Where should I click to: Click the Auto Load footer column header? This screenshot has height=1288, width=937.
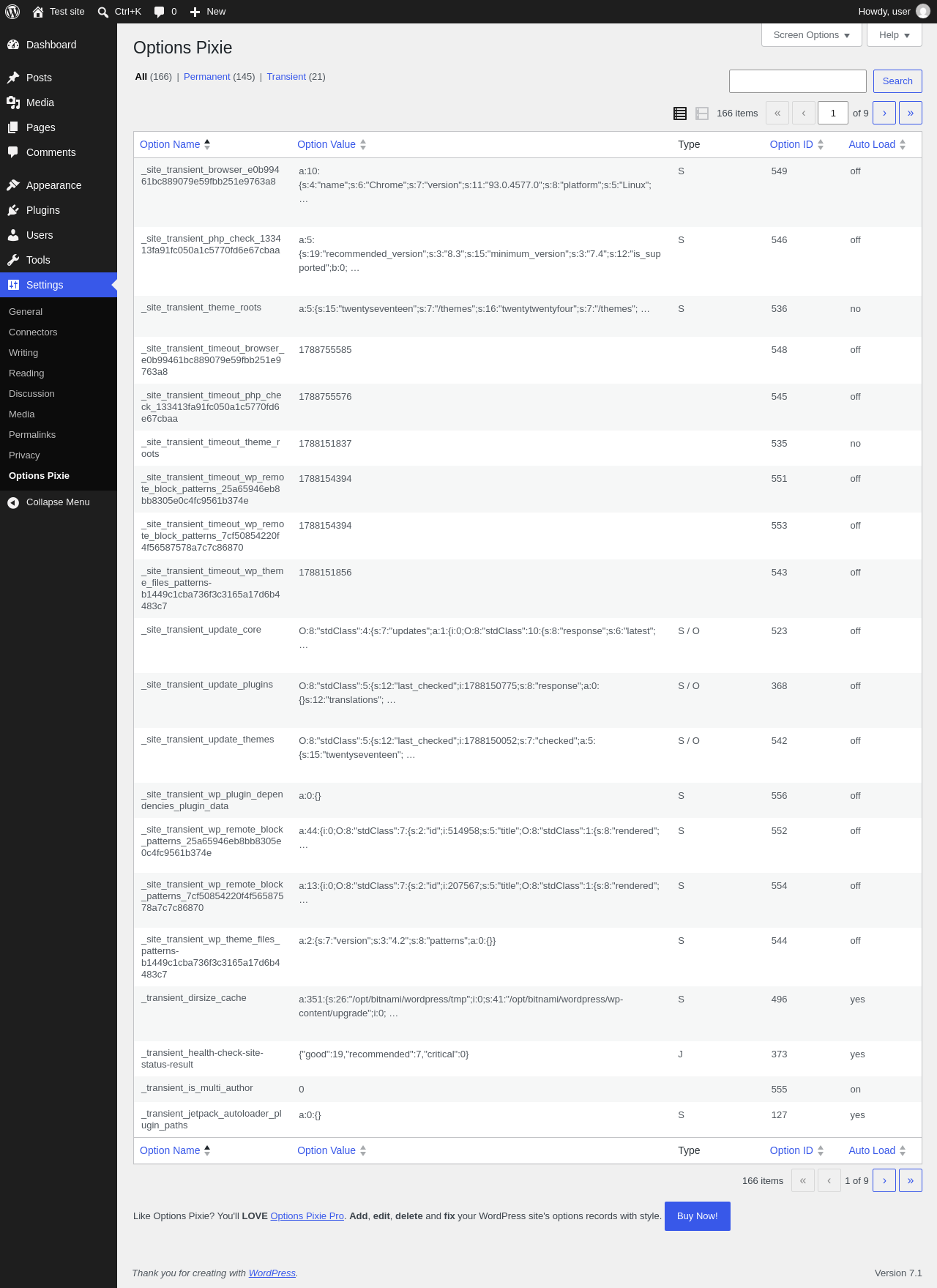[x=872, y=1151]
